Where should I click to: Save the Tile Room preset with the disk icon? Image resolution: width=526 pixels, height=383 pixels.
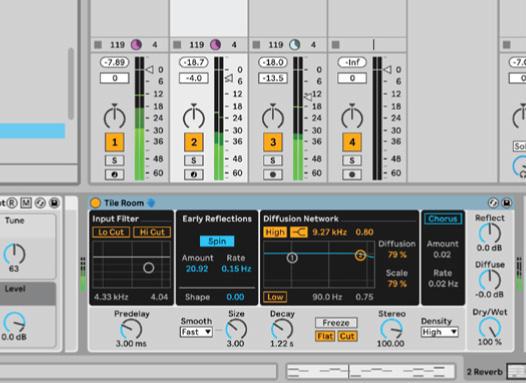(507, 203)
